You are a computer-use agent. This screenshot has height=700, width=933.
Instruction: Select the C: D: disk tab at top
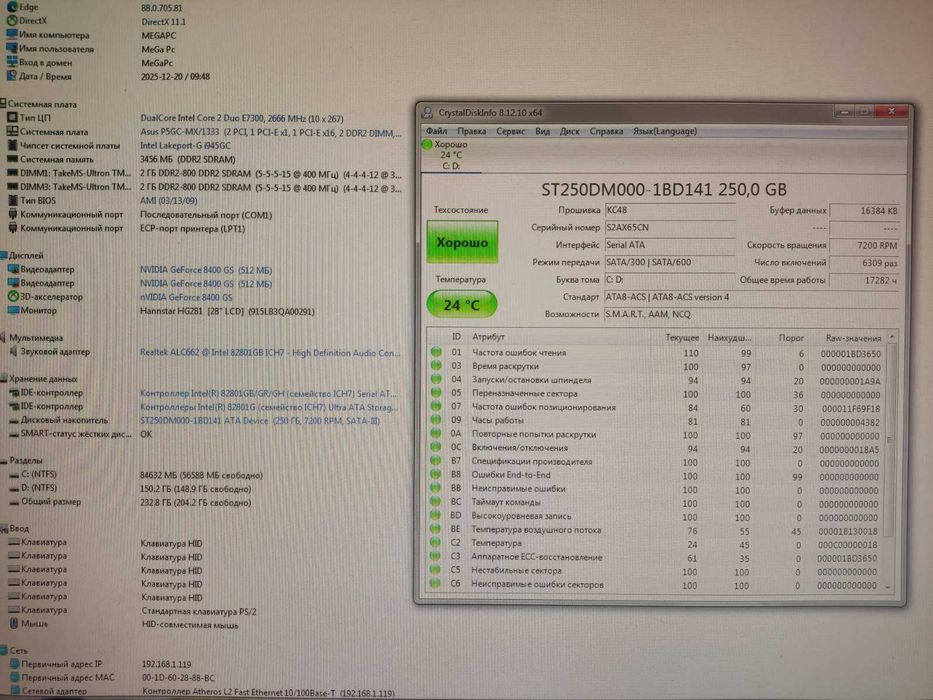click(450, 155)
